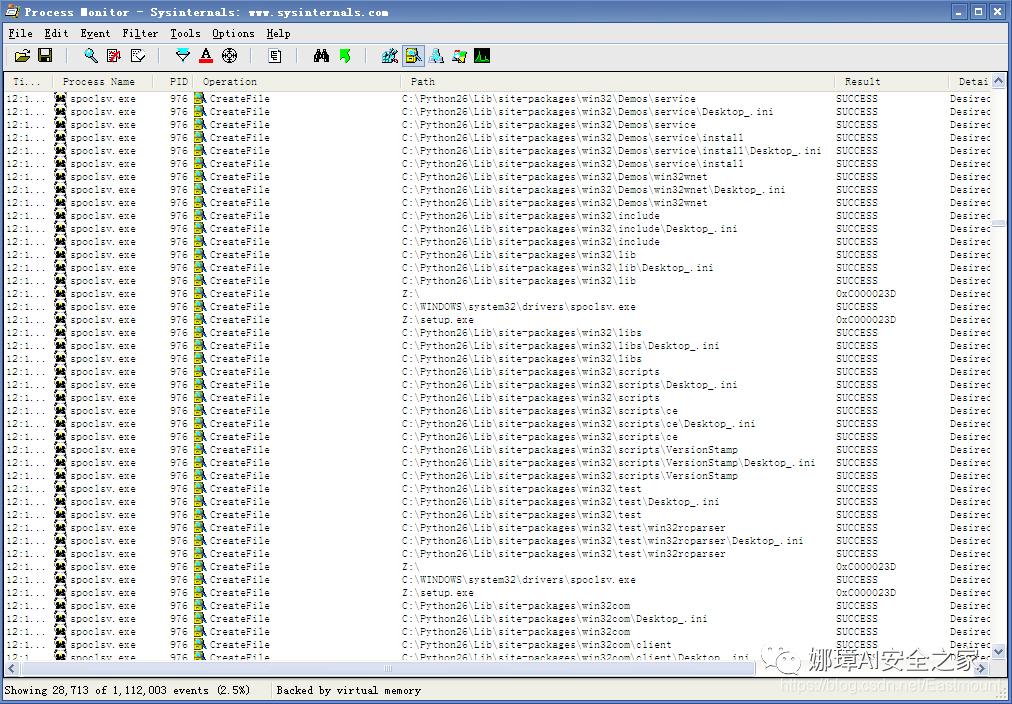Click the Operation column header
The height and width of the screenshot is (704, 1012).
tap(297, 82)
